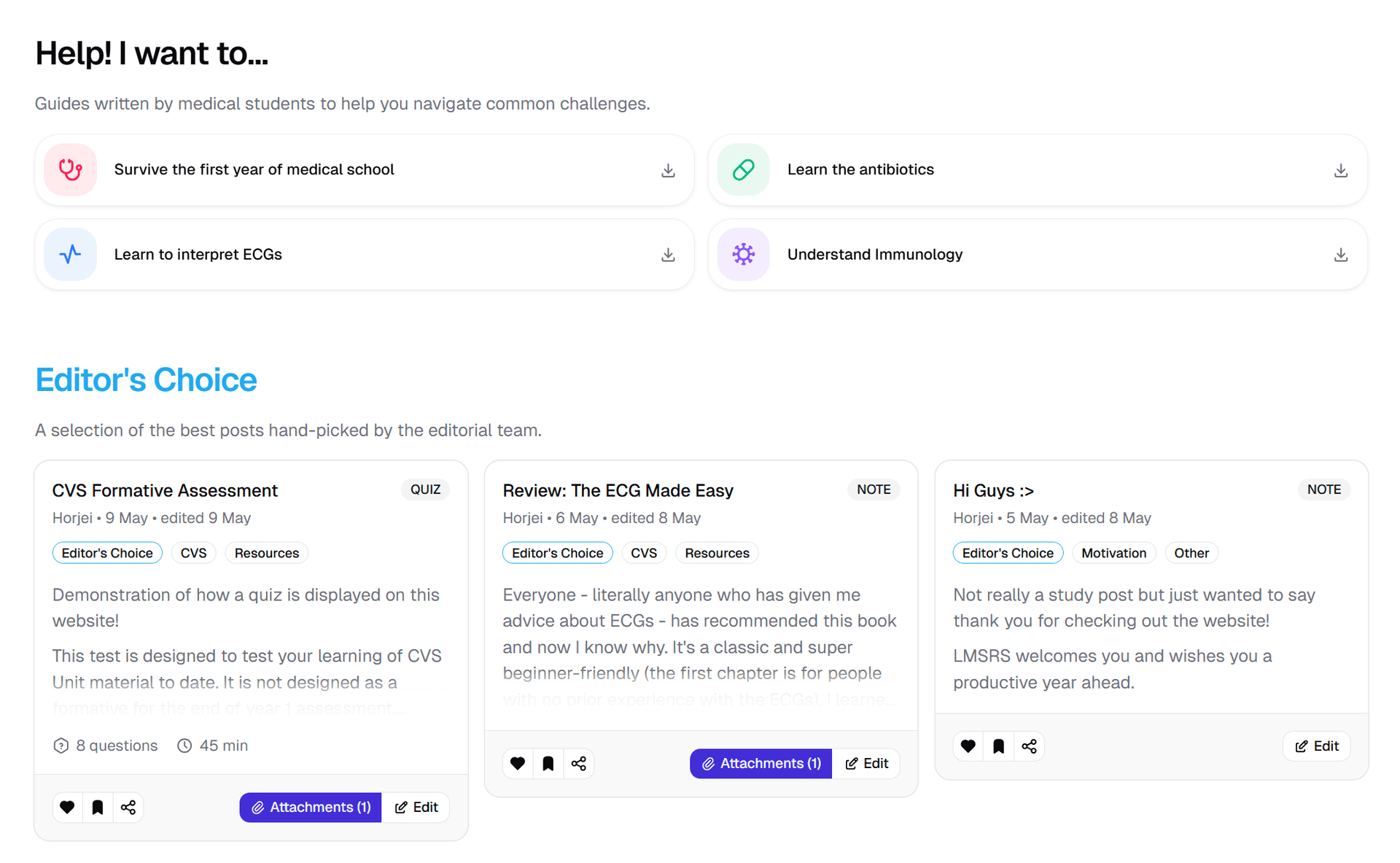Screen dimensions: 1400x863
Task: Click the '45 min' duration label
Action: 213,746
